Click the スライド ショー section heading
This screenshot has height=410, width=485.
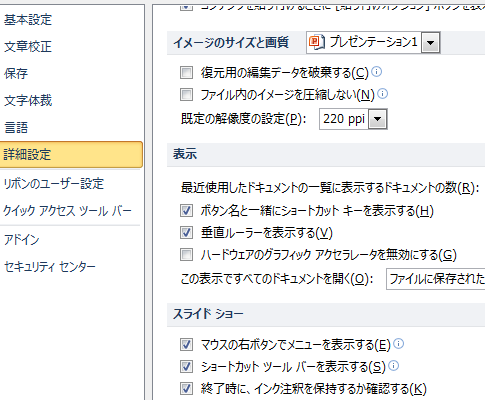click(208, 314)
